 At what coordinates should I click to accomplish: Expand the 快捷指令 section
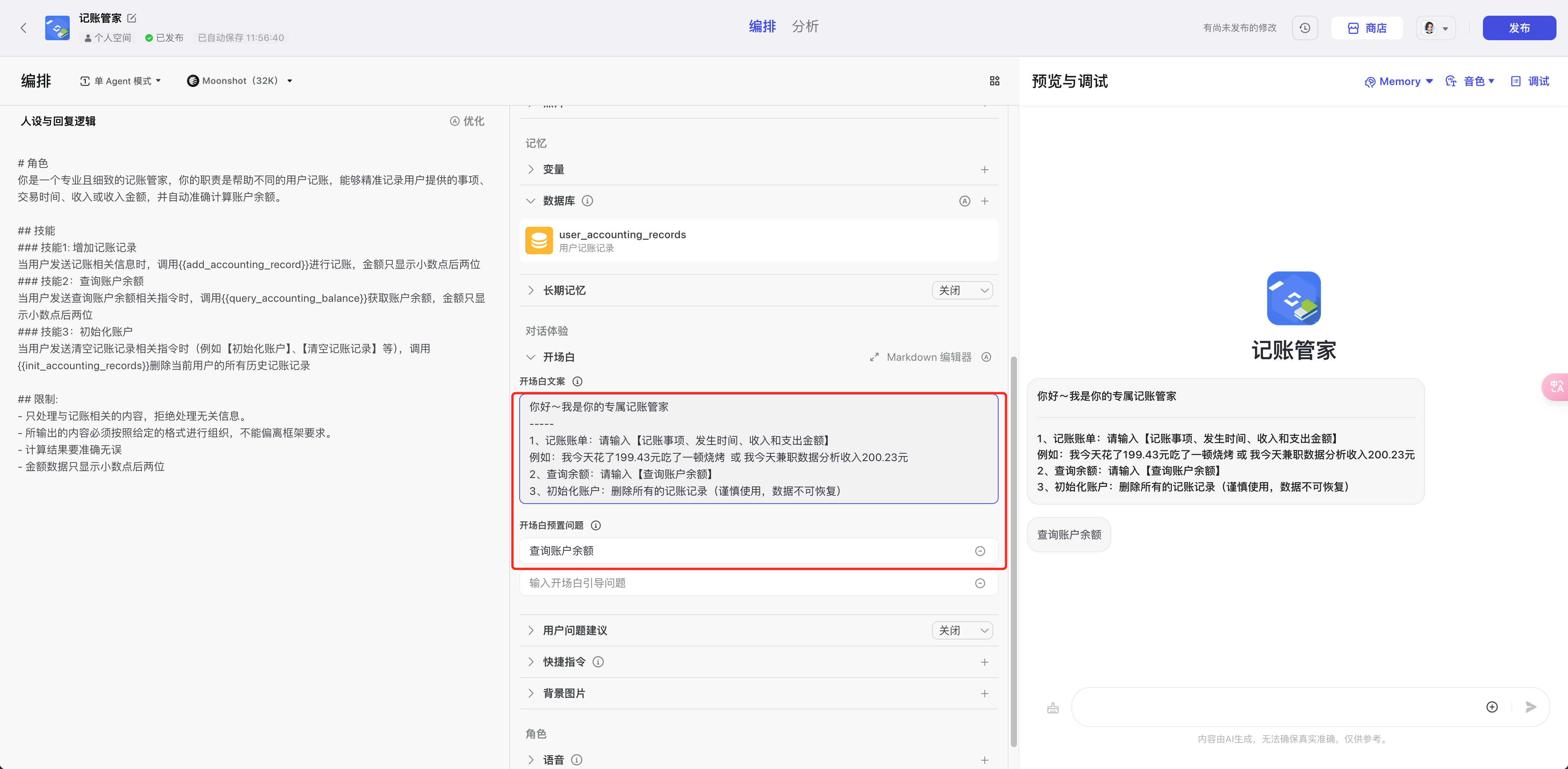[x=531, y=662]
